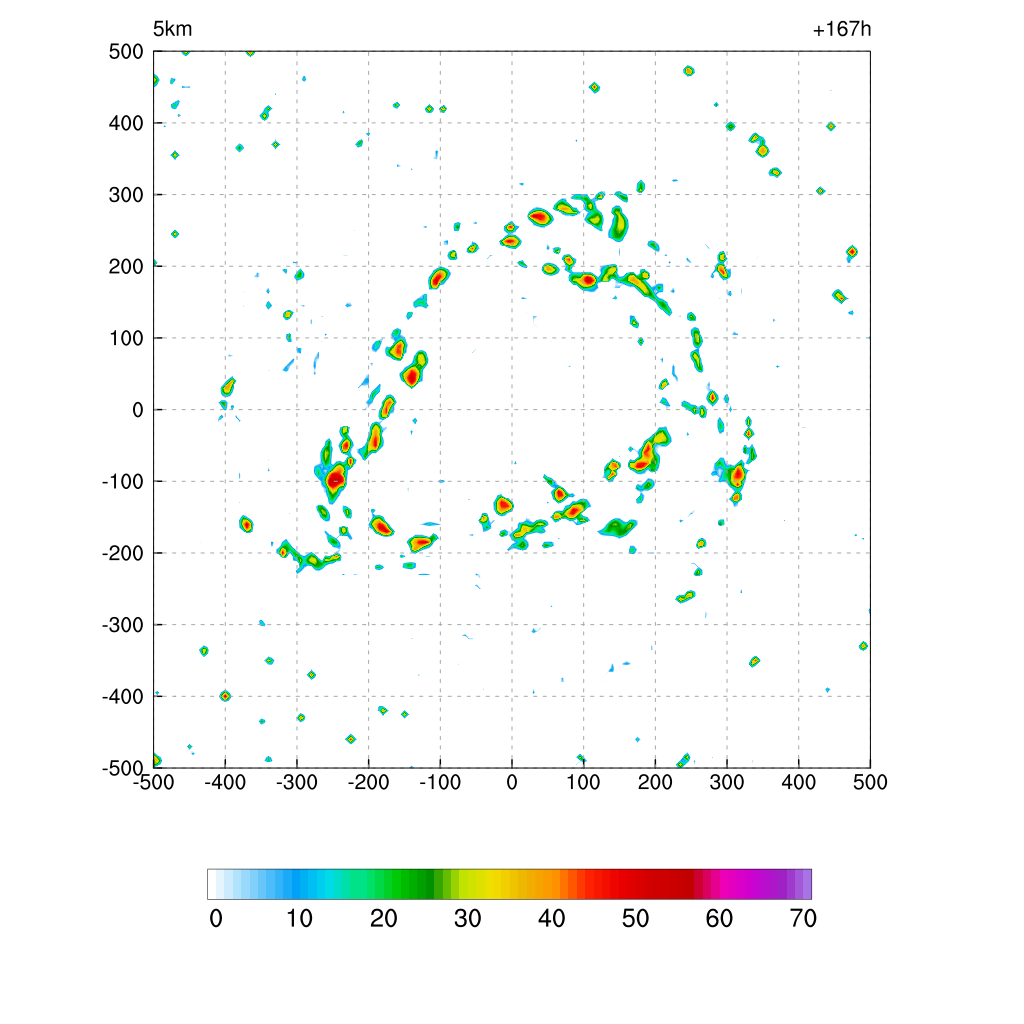Click the "5km" title label
The image size is (1024, 1024).
tap(172, 29)
